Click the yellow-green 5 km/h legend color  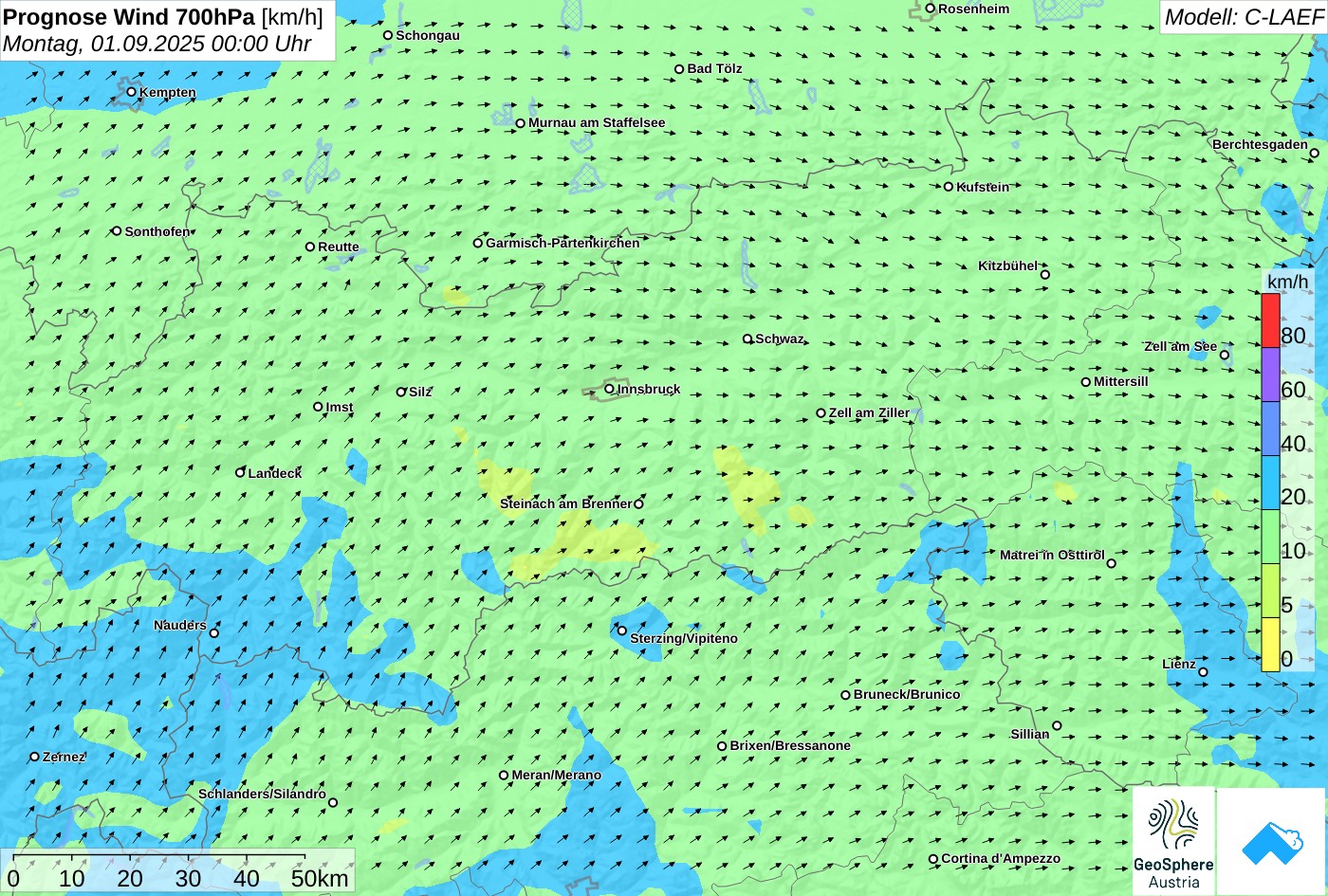tap(1270, 592)
